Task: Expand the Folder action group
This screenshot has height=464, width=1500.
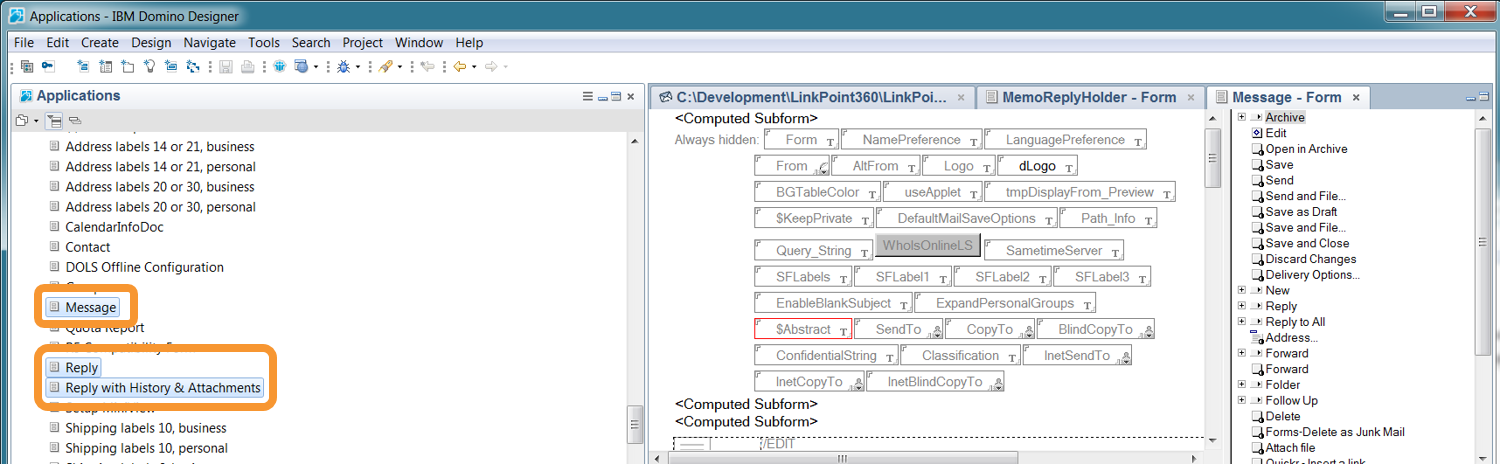Action: click(x=1241, y=384)
